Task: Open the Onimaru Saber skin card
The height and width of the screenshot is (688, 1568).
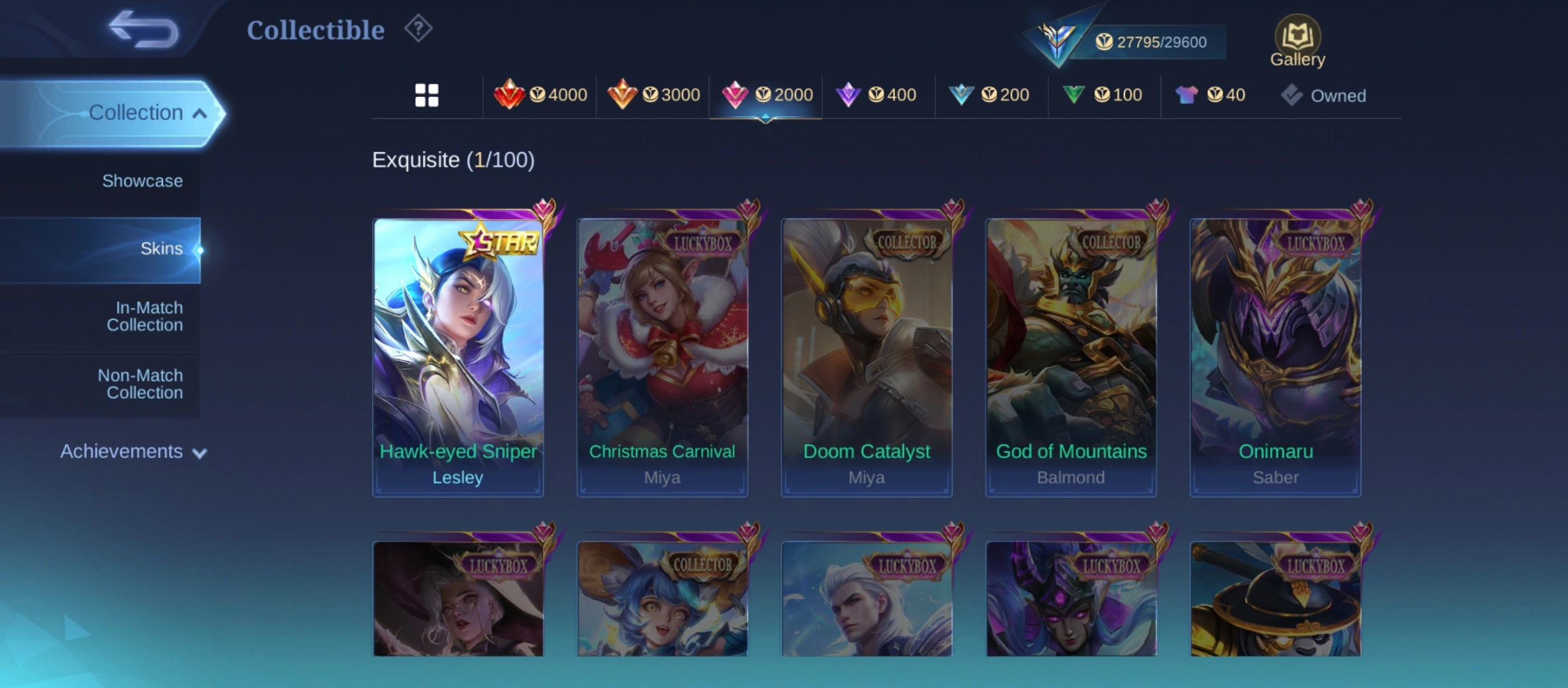Action: point(1275,357)
